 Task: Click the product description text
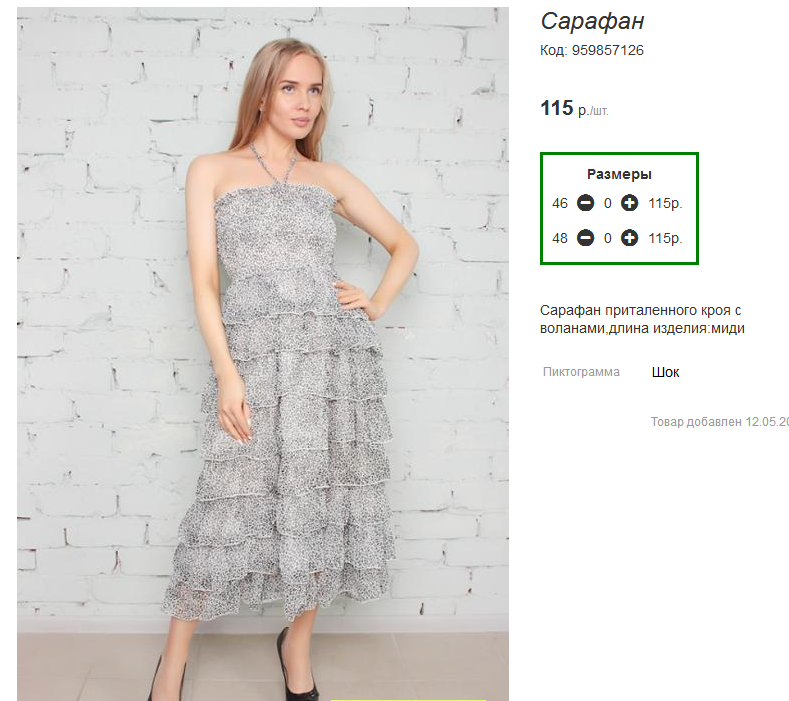[642, 319]
